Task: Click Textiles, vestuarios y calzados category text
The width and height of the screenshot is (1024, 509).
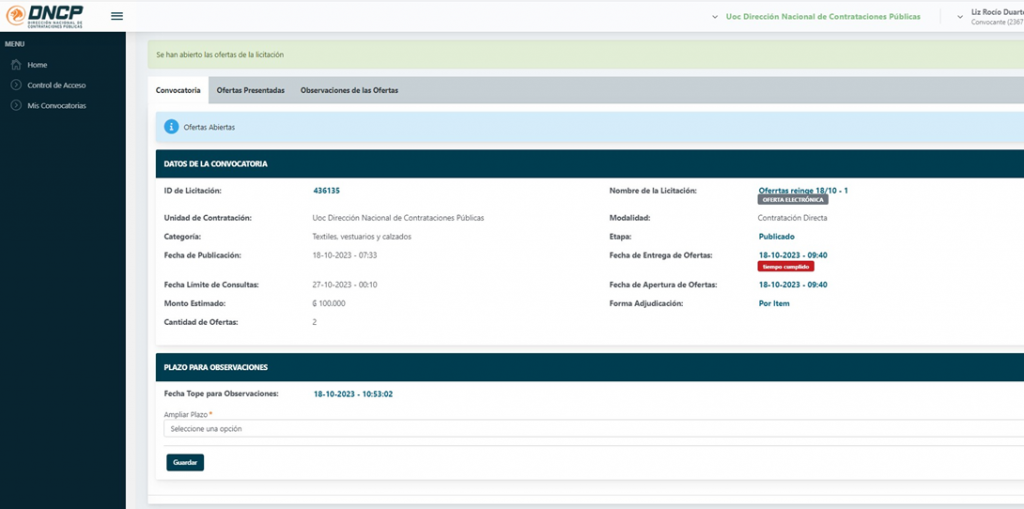Action: point(362,237)
